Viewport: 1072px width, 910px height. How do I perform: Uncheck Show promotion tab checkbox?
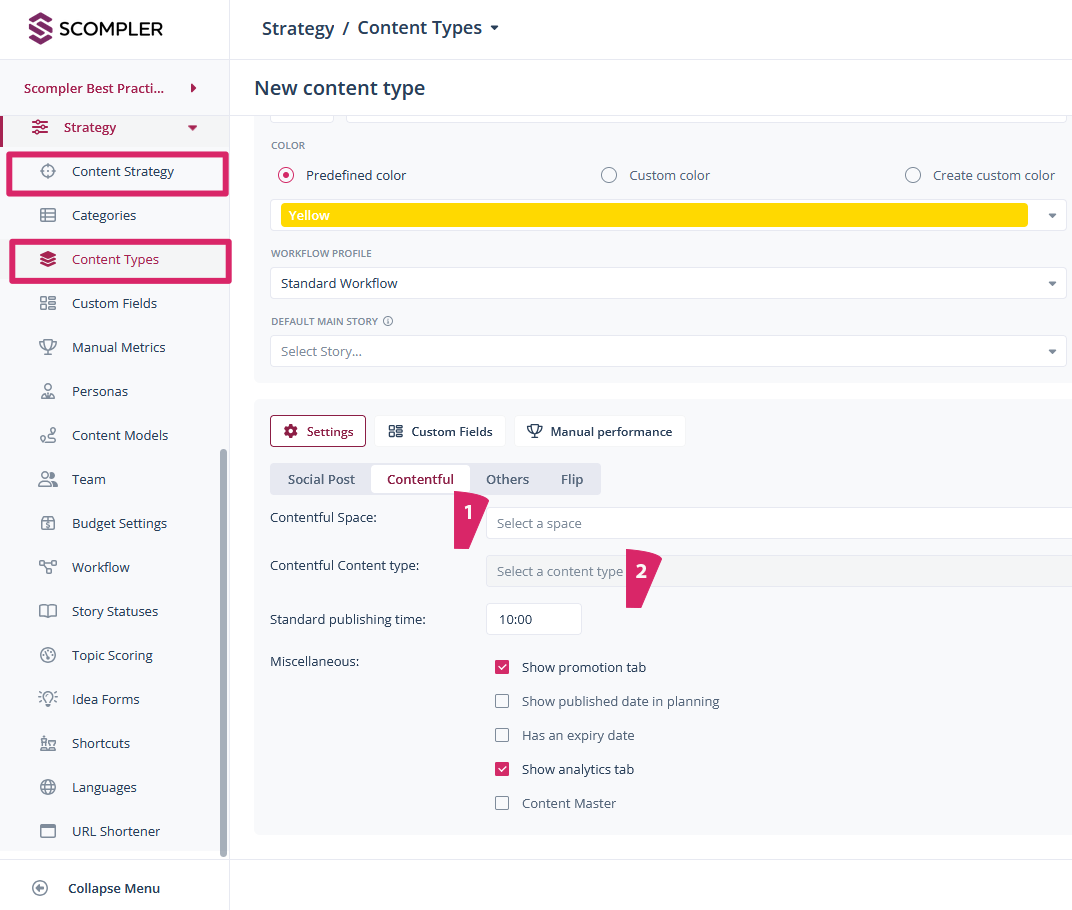(502, 667)
